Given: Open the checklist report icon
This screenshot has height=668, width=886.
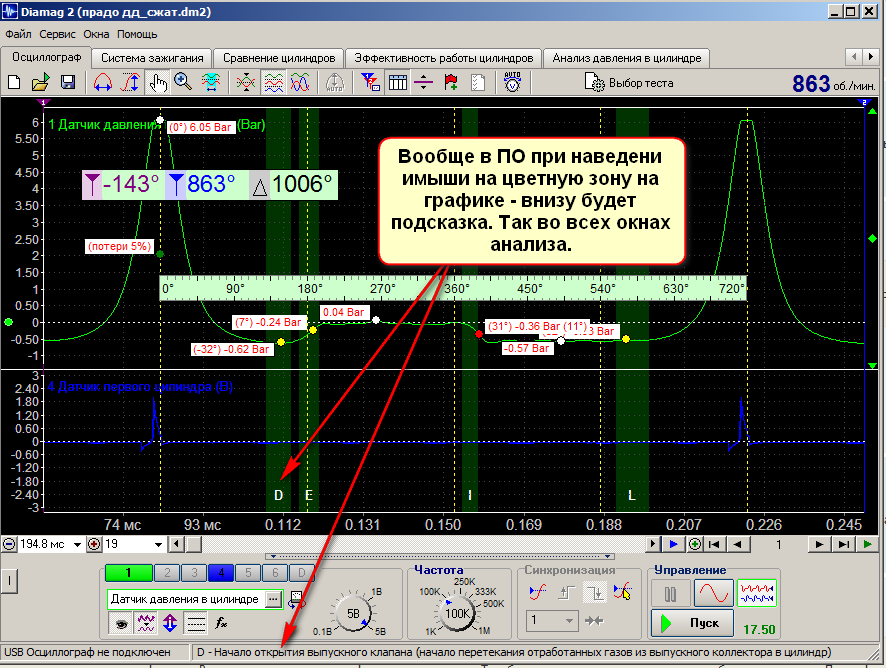Looking at the screenshot, I should [477, 83].
